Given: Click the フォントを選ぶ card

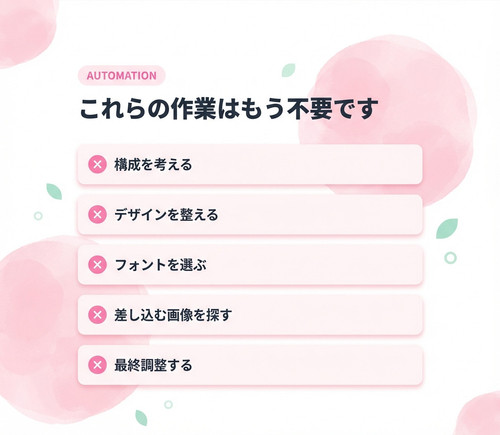Looking at the screenshot, I should pos(250,265).
